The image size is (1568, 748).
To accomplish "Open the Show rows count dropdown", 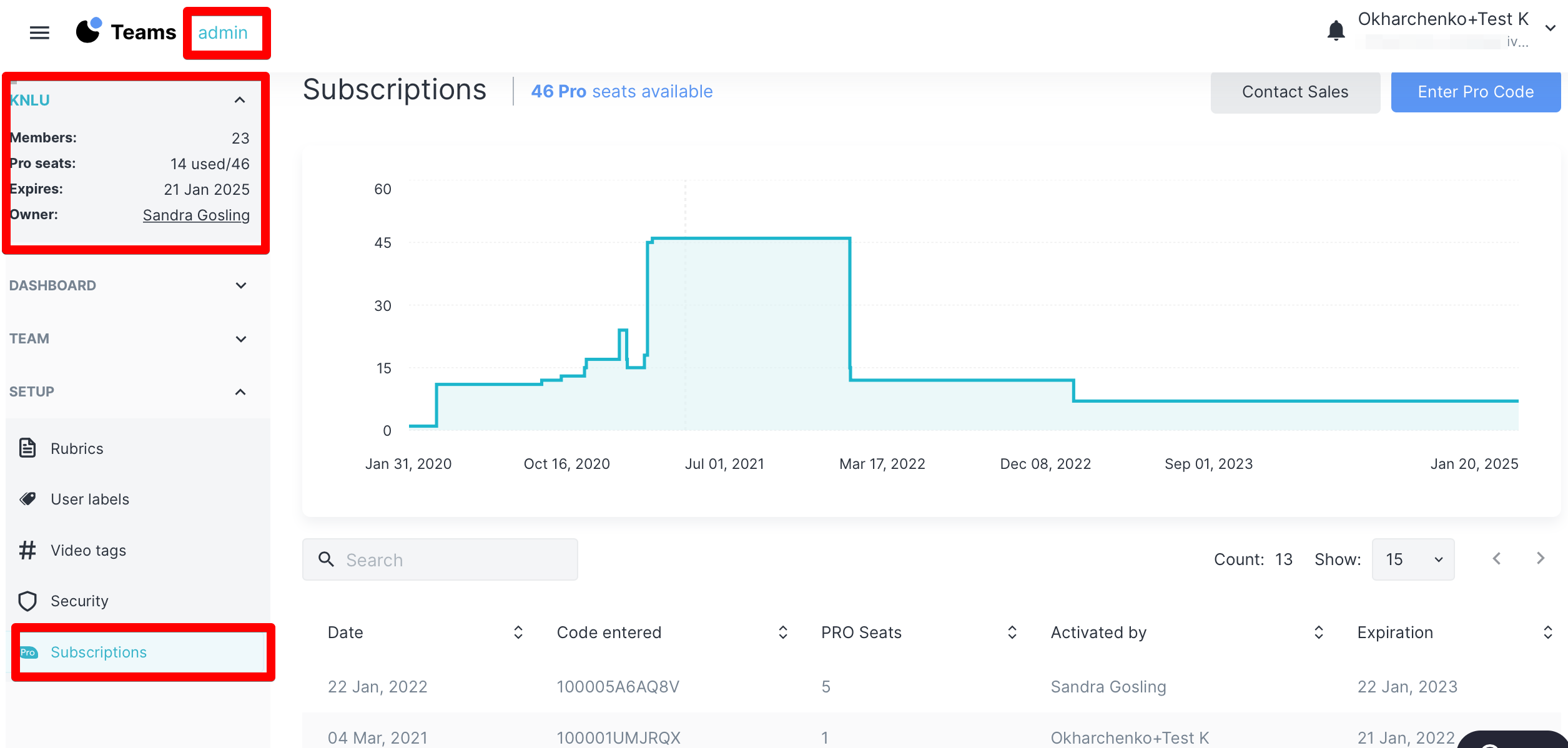I will point(1413,559).
